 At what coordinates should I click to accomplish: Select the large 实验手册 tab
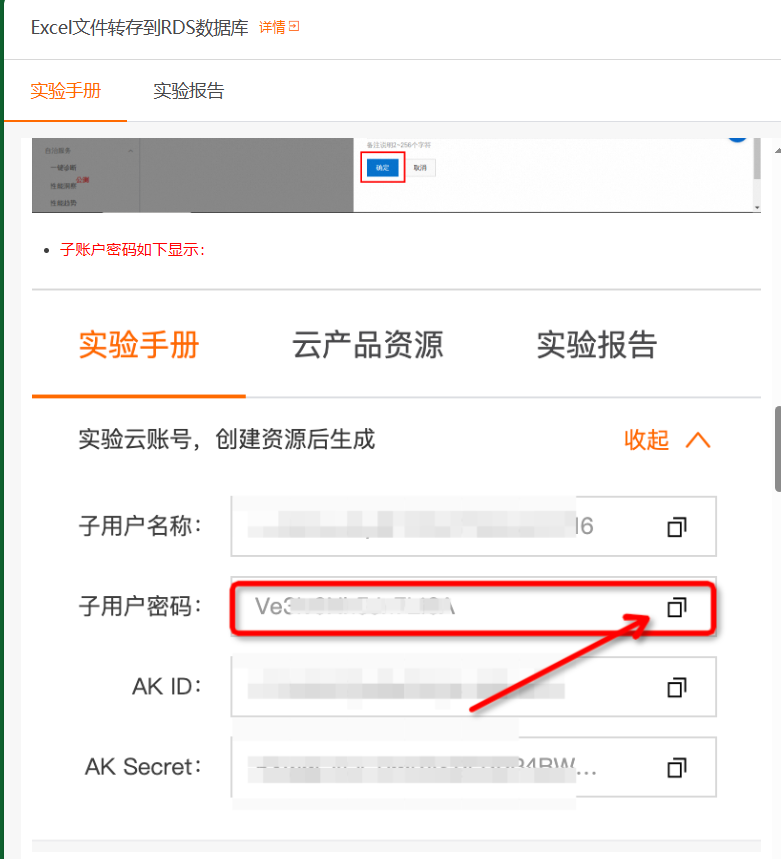[139, 345]
